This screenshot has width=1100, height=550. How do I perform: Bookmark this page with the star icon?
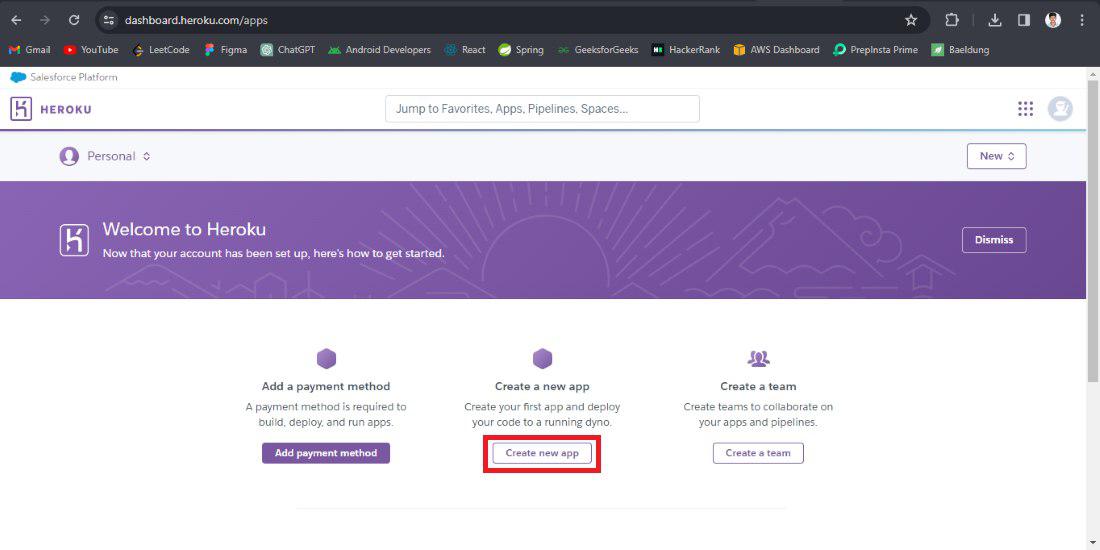[911, 20]
